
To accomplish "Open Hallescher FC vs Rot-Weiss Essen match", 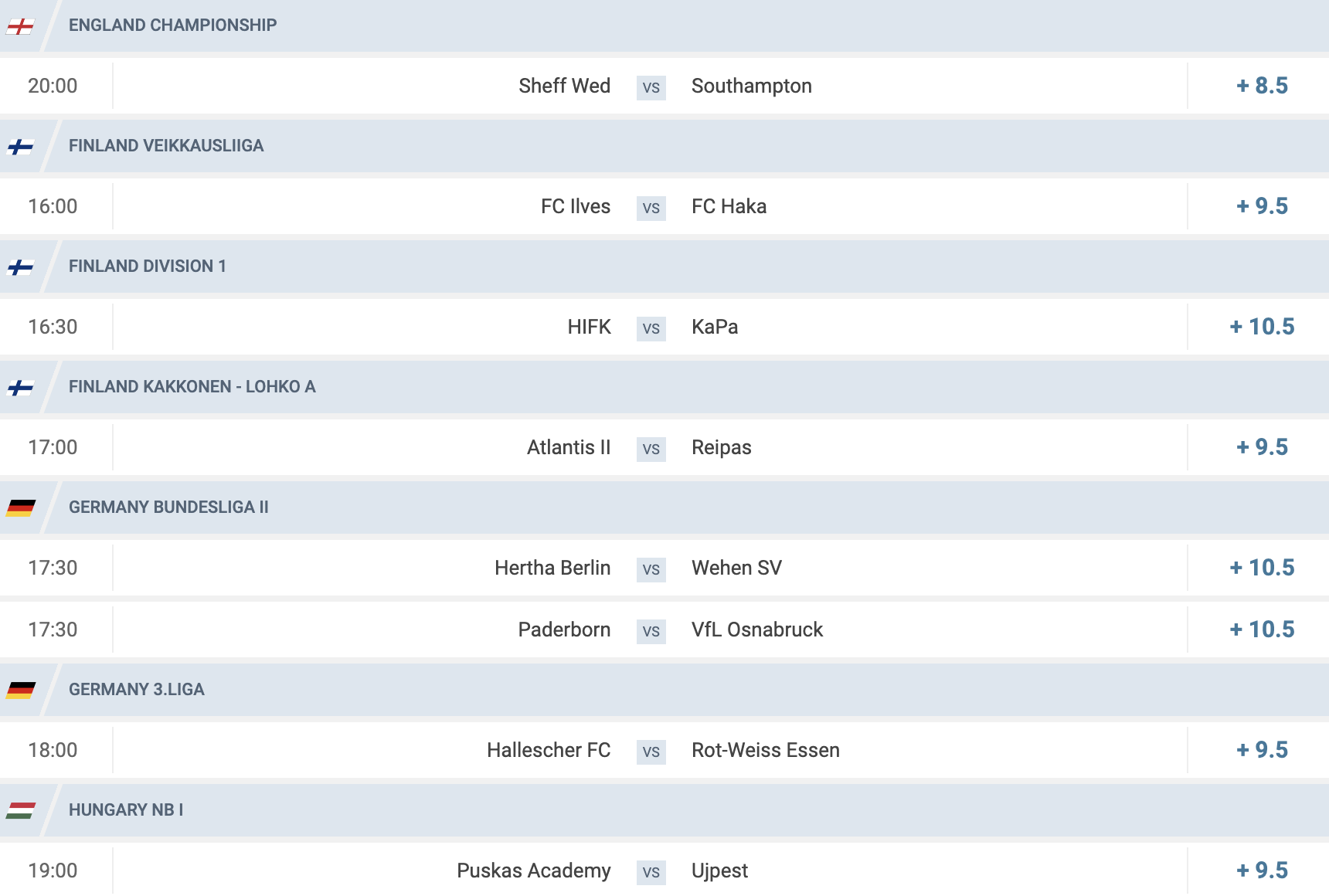I will pos(664,750).
